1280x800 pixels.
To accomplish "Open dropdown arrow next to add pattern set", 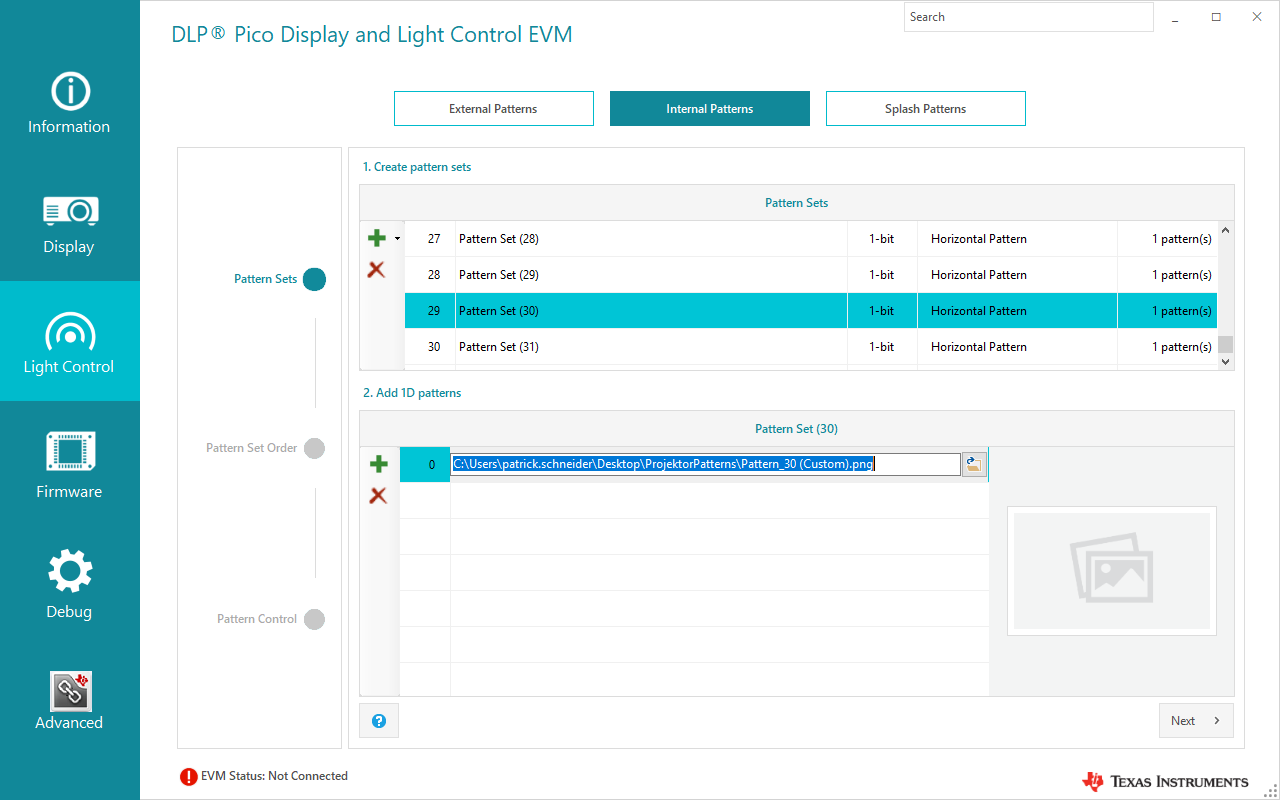I will [x=397, y=239].
